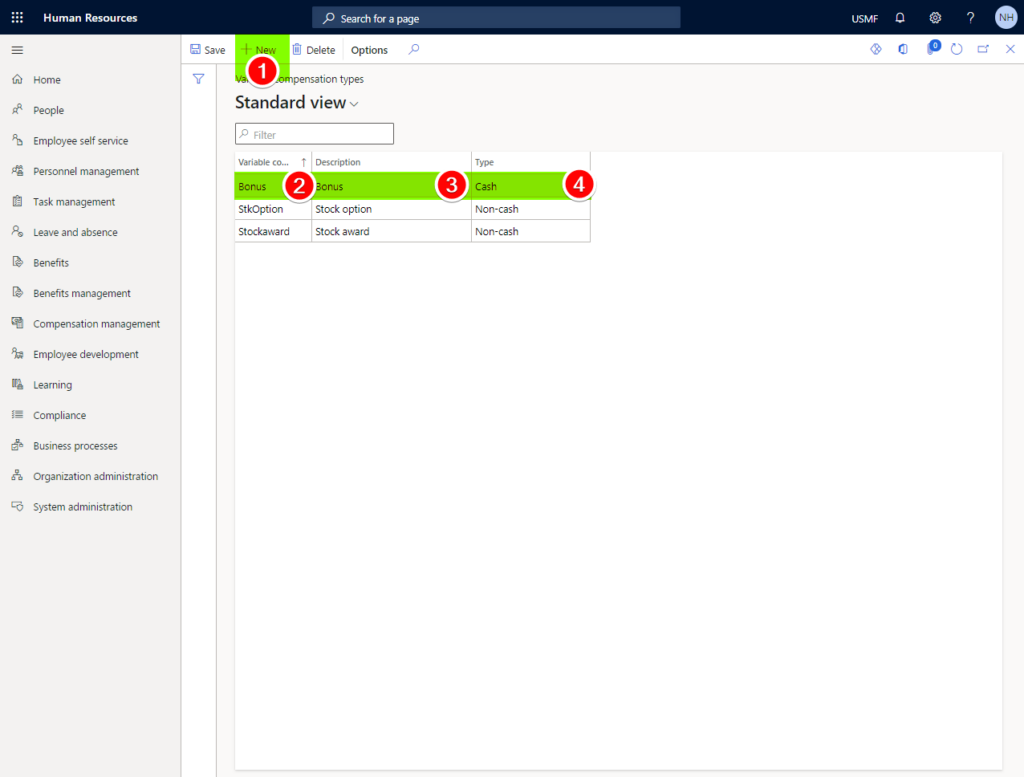Select the Stock award description cell

pyautogui.click(x=391, y=231)
